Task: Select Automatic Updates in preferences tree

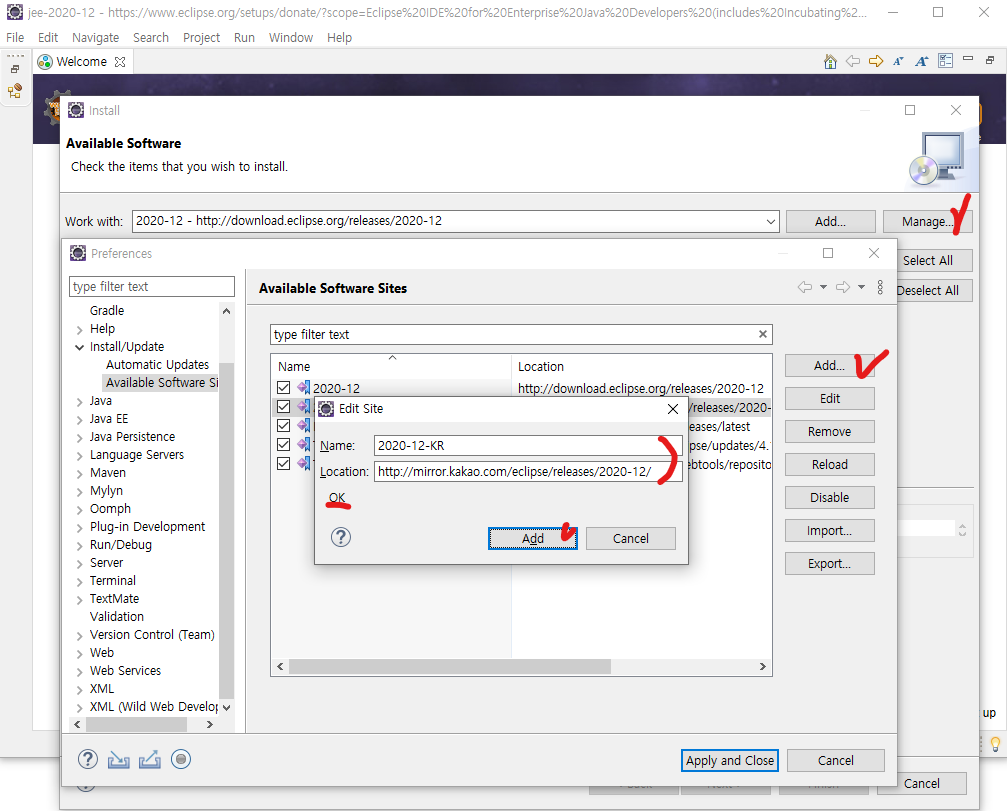Action: click(x=157, y=365)
